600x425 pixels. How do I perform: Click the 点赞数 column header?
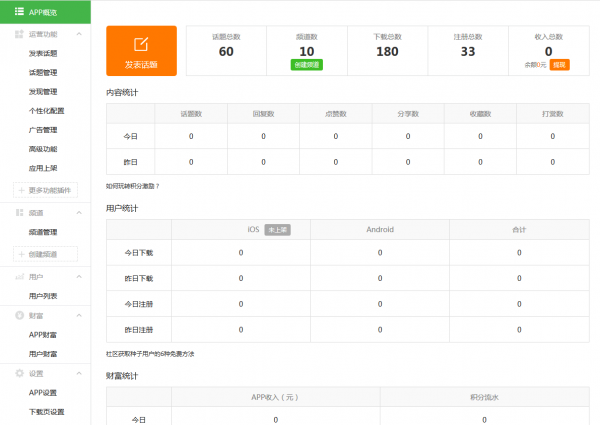tap(336, 114)
